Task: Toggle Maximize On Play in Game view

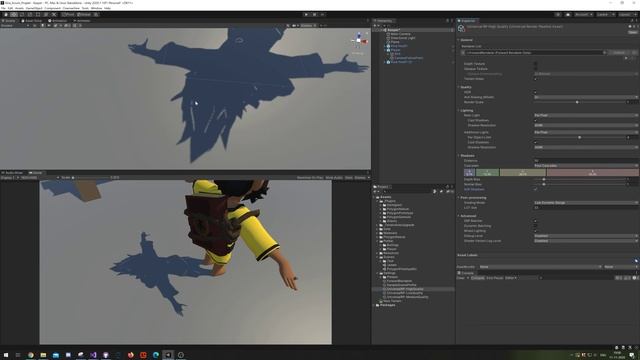Action: pos(310,178)
